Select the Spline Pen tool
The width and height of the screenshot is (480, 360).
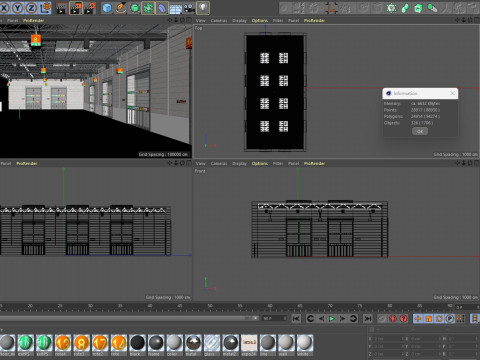click(121, 8)
